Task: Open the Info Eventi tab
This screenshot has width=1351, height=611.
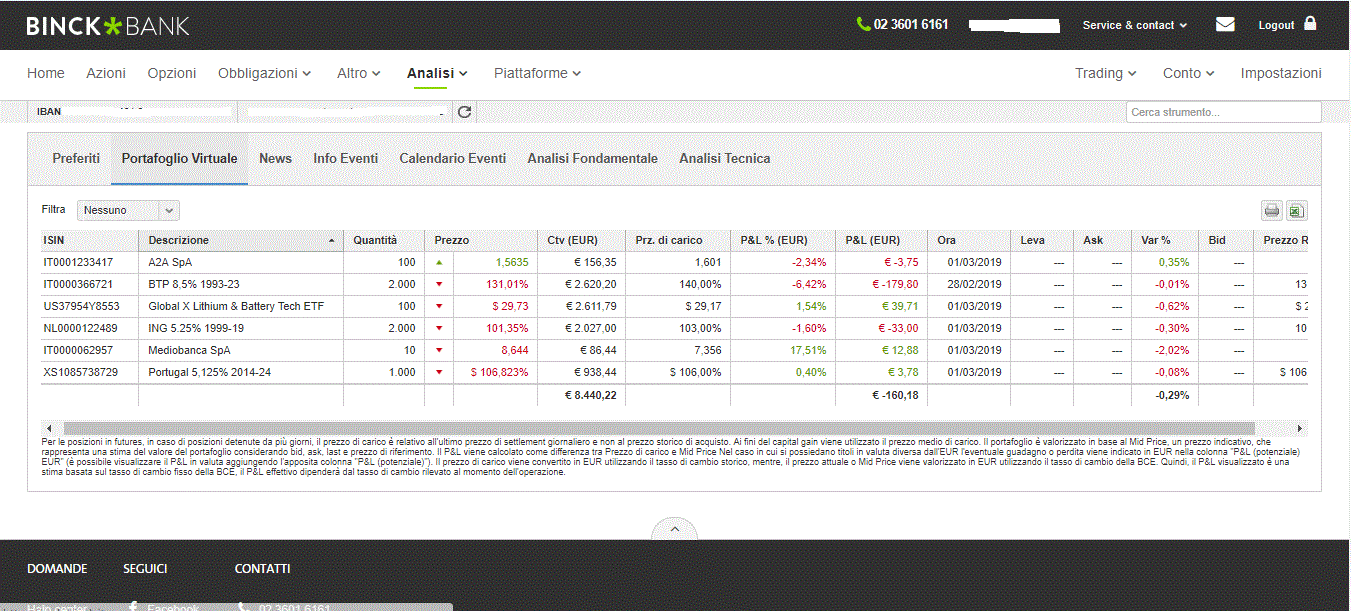Action: point(345,158)
